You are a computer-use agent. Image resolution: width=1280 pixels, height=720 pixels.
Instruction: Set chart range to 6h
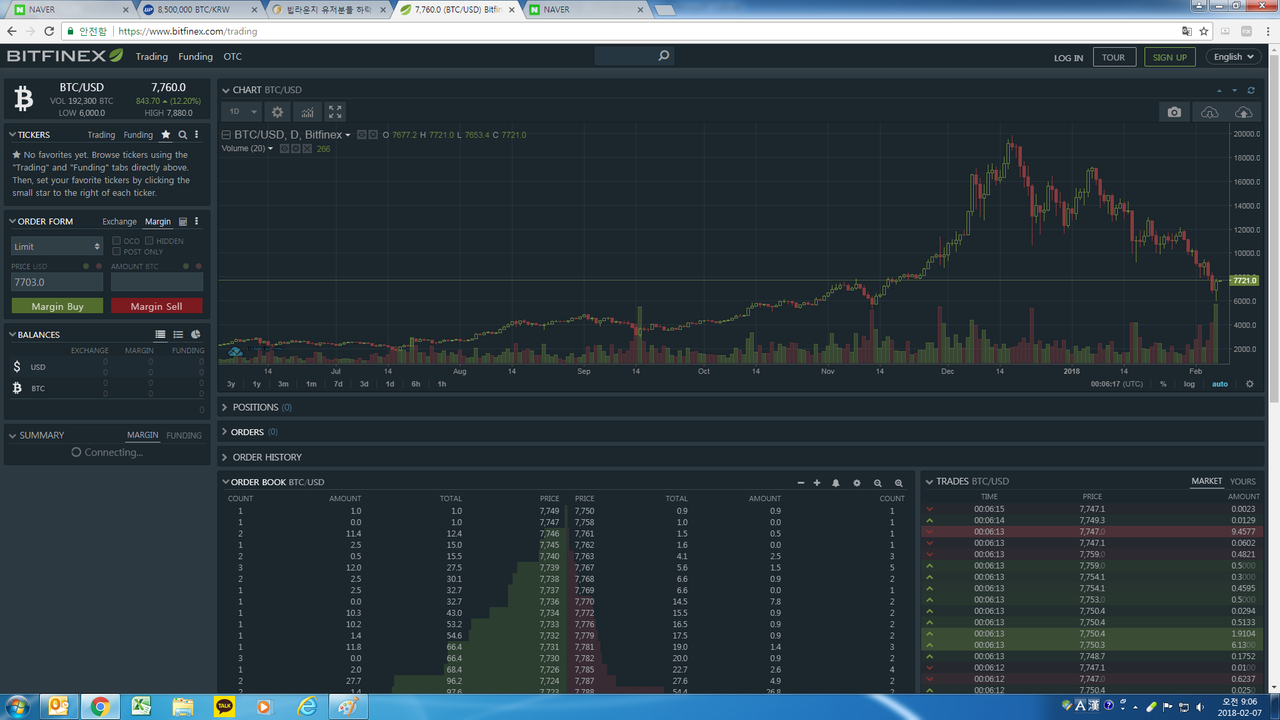(416, 384)
